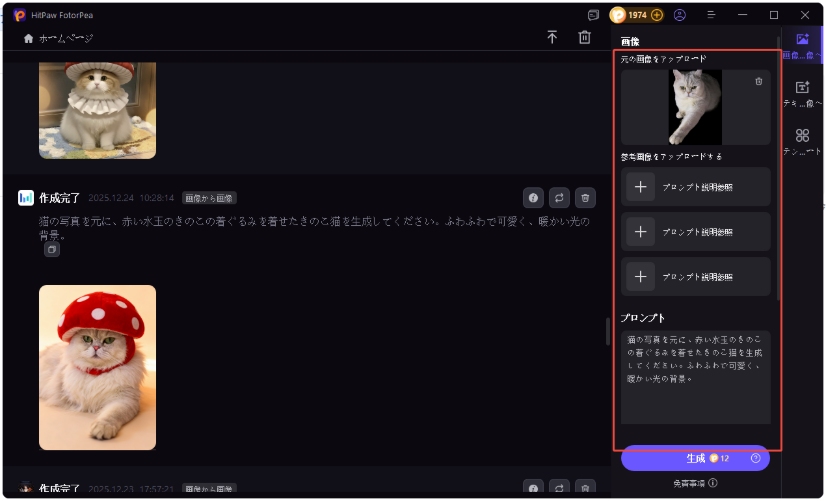Open the user account profile icon
The width and height of the screenshot is (826, 501).
click(x=680, y=15)
